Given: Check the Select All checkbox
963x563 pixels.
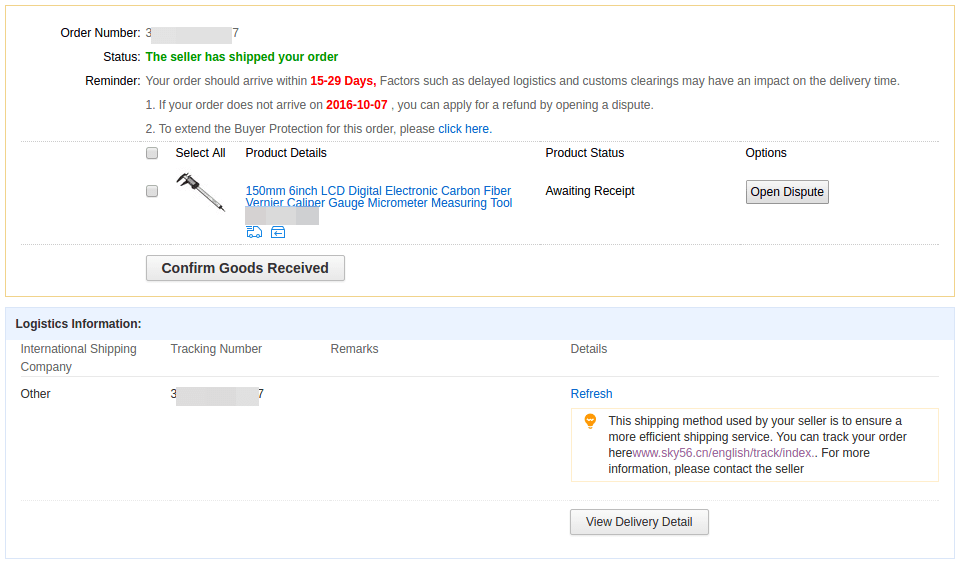Looking at the screenshot, I should (x=152, y=153).
